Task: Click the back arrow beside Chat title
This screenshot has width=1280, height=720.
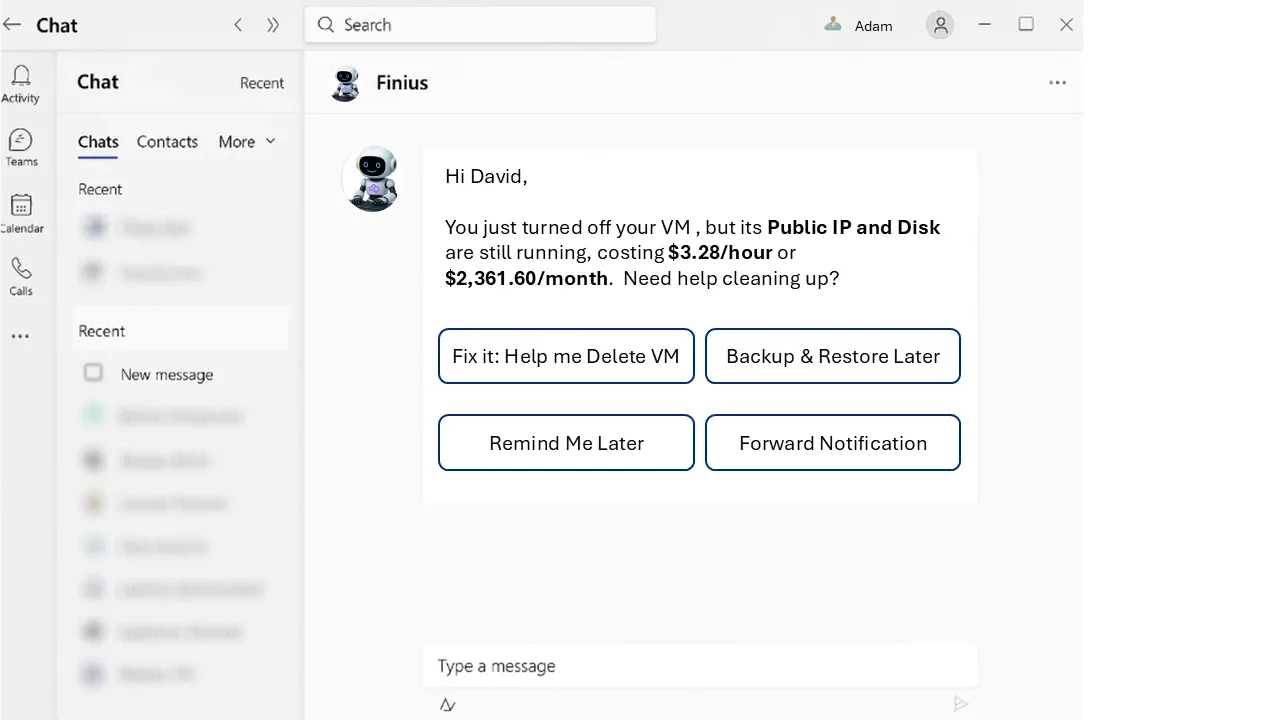Action: (13, 25)
